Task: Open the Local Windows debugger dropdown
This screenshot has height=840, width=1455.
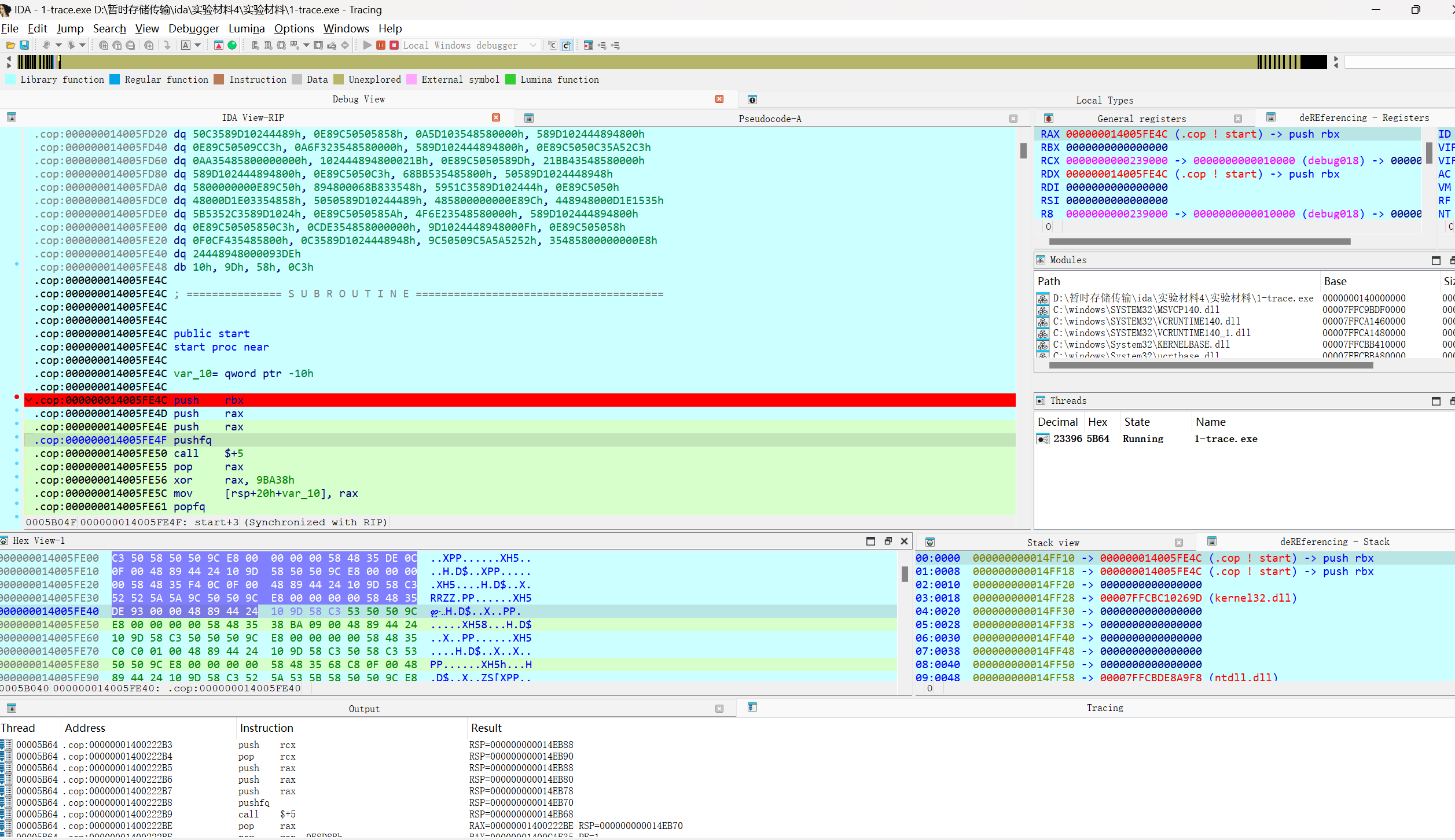Action: [533, 45]
